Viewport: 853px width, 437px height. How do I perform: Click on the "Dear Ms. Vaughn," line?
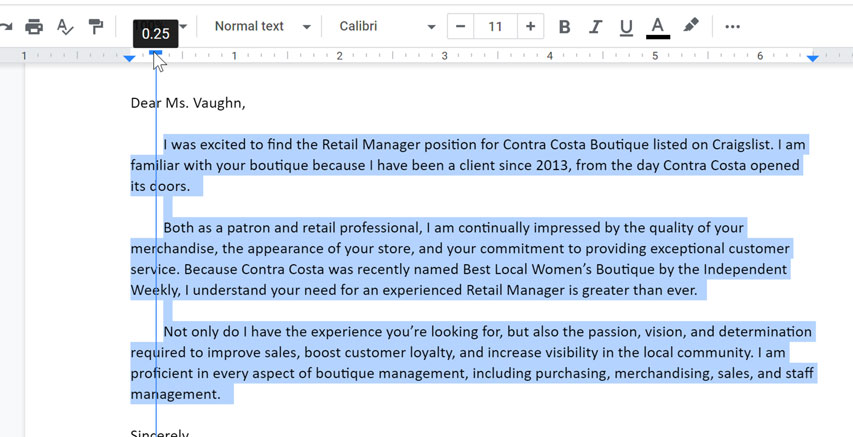pos(187,103)
